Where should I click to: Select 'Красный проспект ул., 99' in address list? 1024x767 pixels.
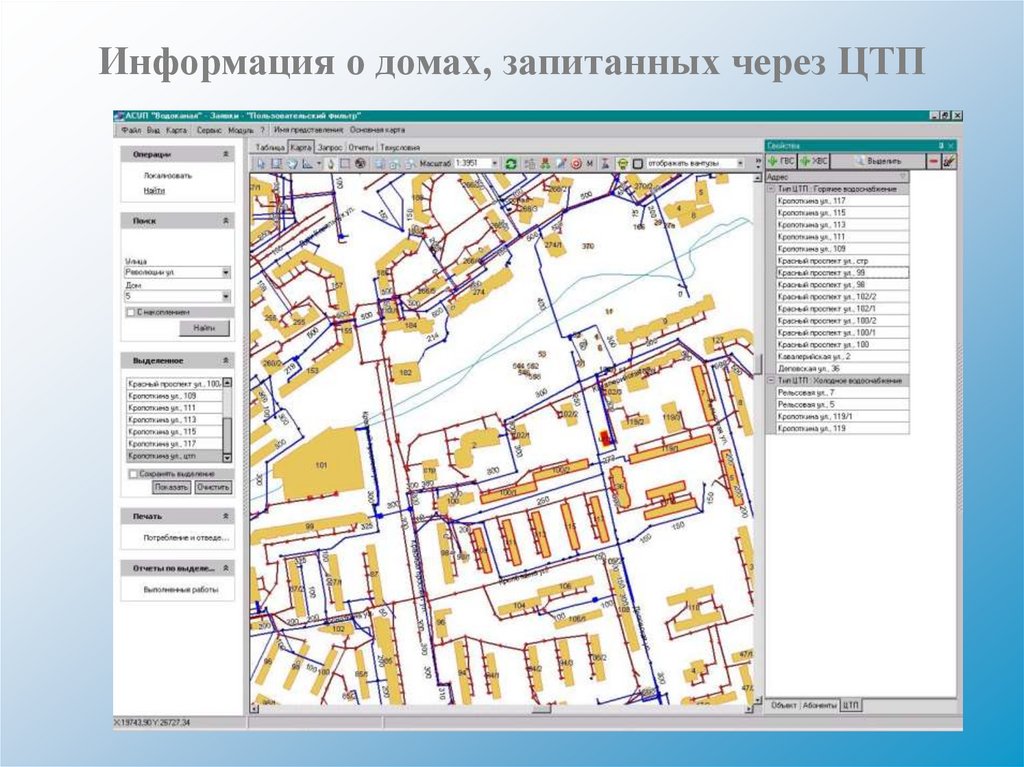821,272
